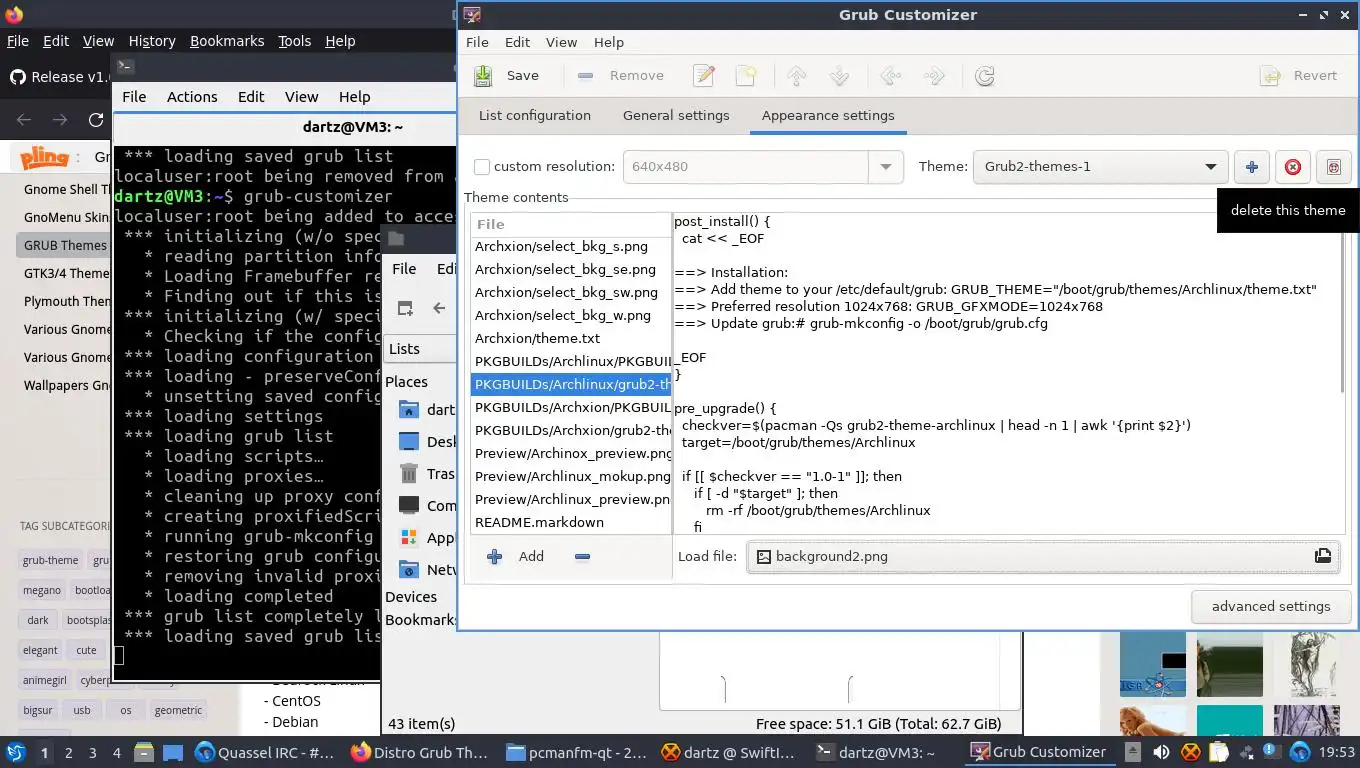The width and height of the screenshot is (1360, 768).
Task: Click Trash icon in file manager Places
Action: (x=409, y=474)
